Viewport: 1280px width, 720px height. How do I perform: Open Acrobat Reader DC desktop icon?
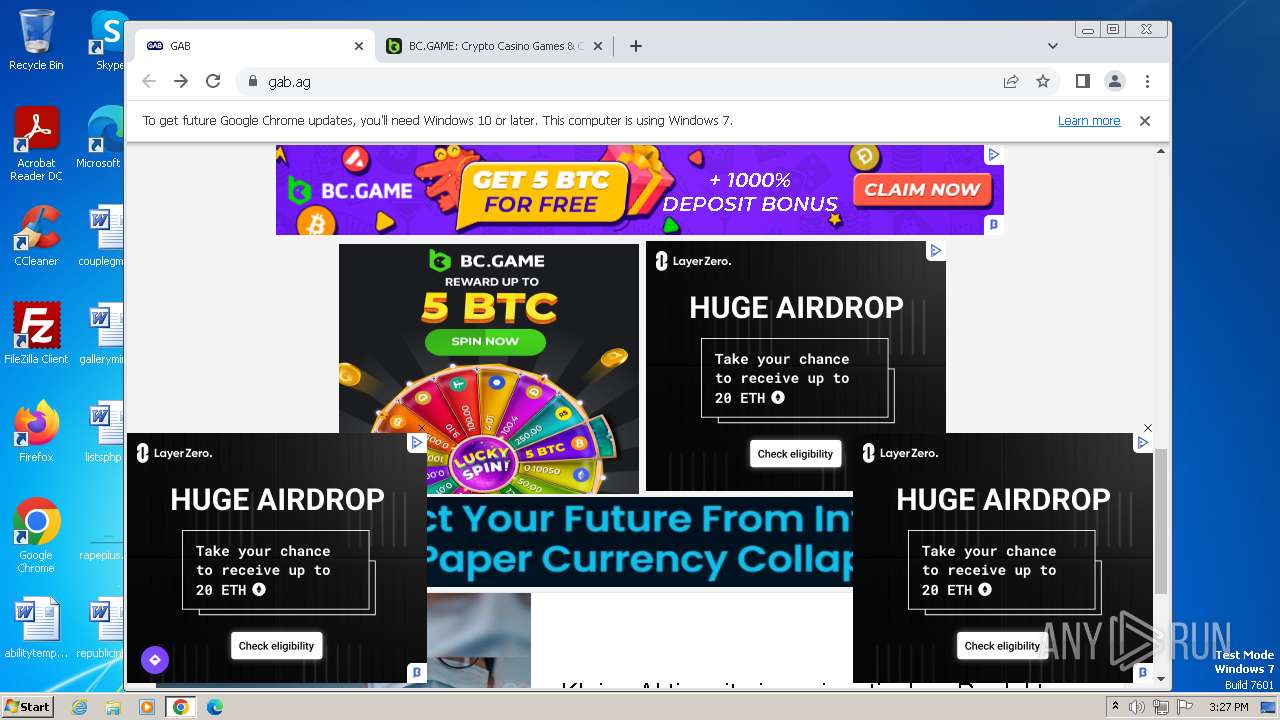36,144
